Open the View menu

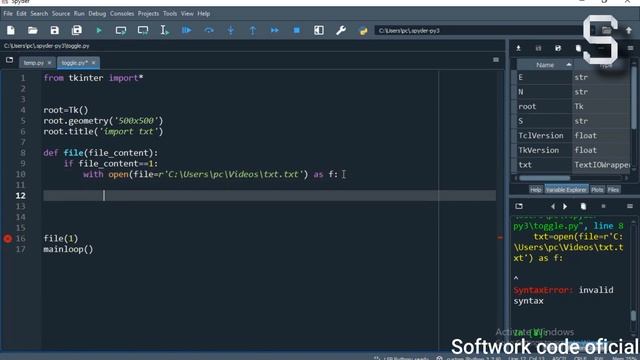click(187, 13)
